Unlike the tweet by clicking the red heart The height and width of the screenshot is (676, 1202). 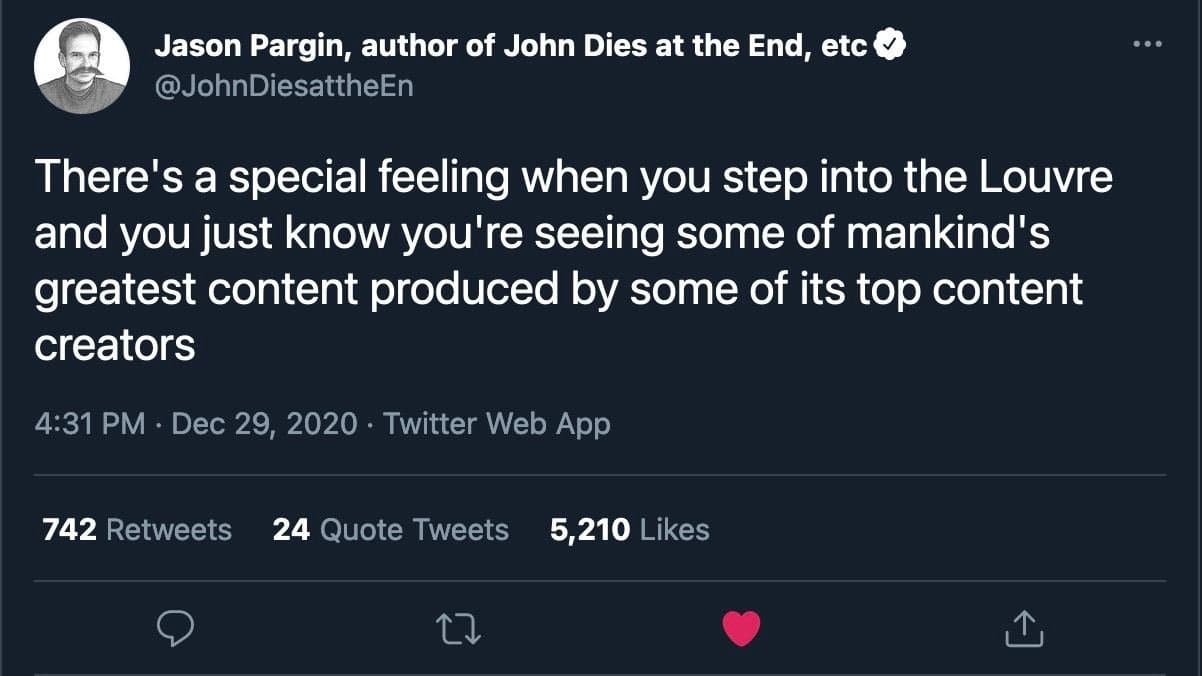tap(741, 629)
